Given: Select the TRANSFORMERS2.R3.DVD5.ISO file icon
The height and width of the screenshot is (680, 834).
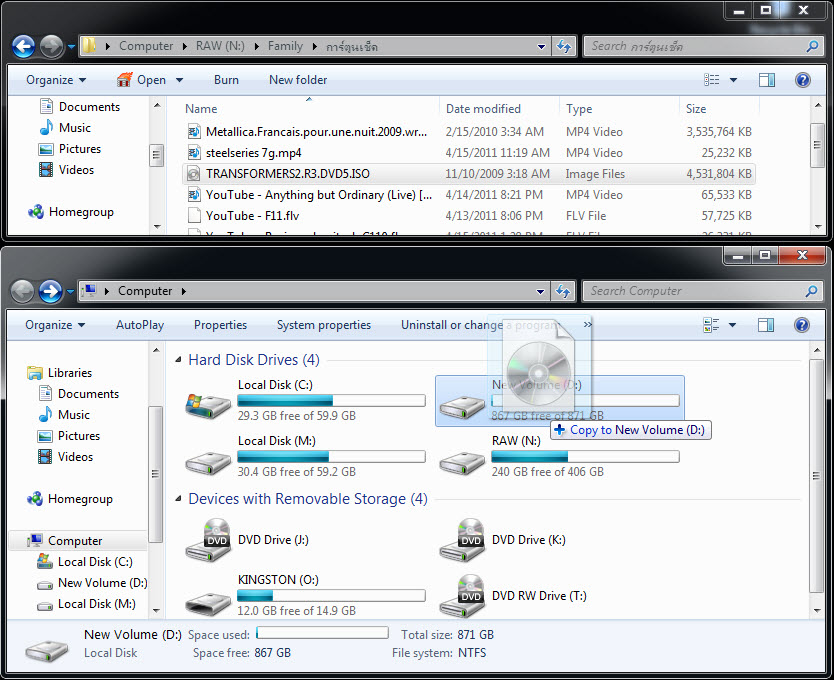Looking at the screenshot, I should coord(194,173).
